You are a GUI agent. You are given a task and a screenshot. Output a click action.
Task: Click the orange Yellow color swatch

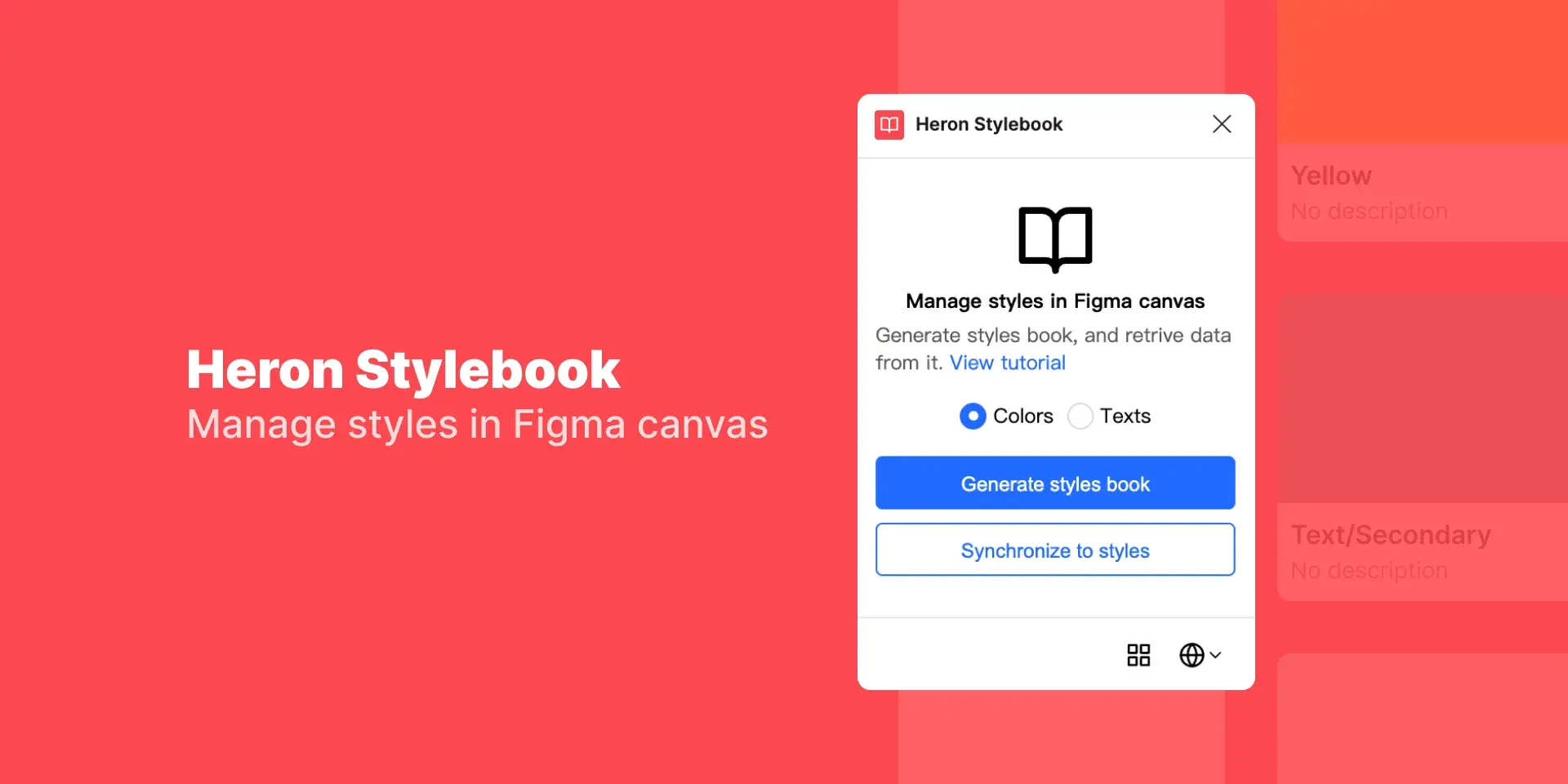pos(1421,72)
